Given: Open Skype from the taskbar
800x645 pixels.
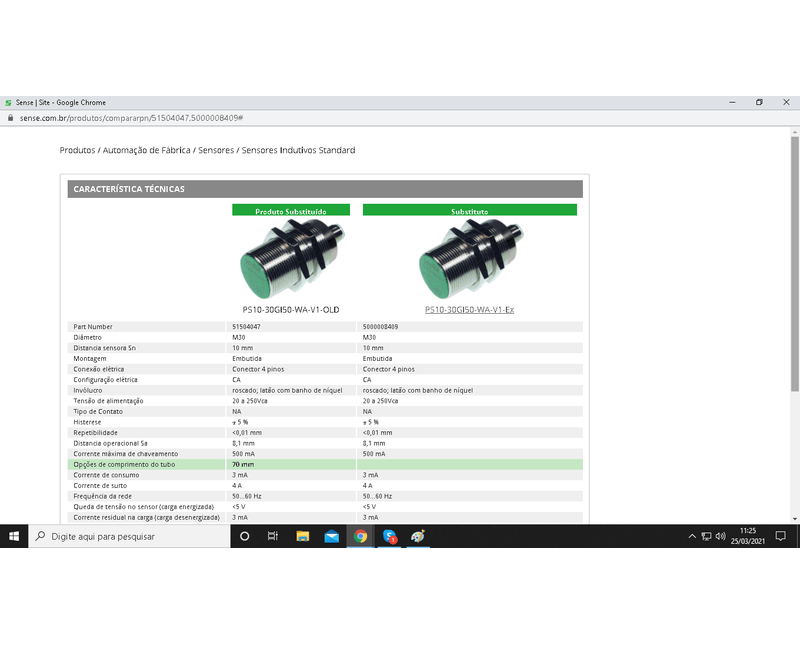Looking at the screenshot, I should (390, 536).
